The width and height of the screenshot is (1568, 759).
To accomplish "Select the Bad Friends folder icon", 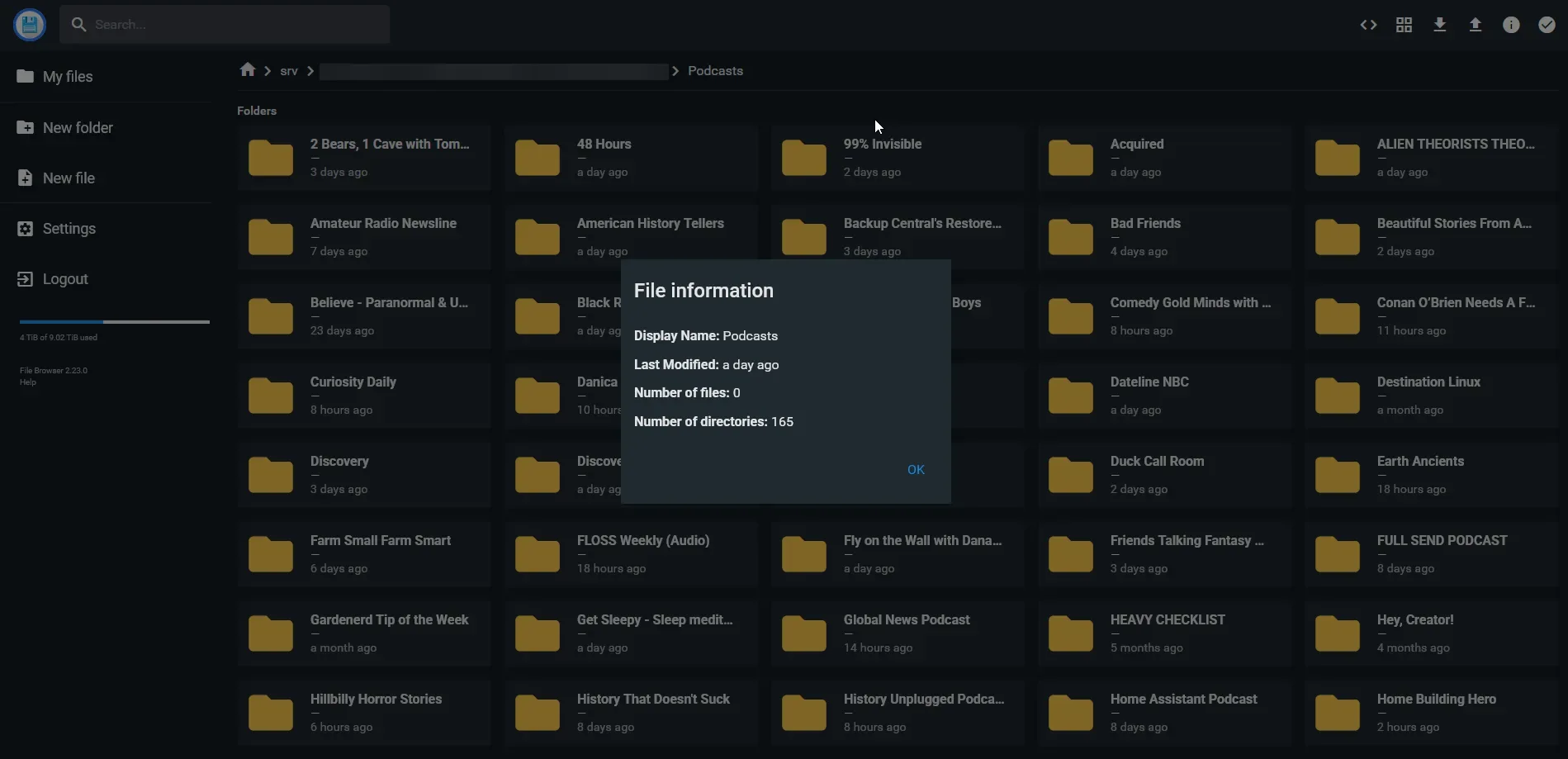I will click(x=1071, y=237).
